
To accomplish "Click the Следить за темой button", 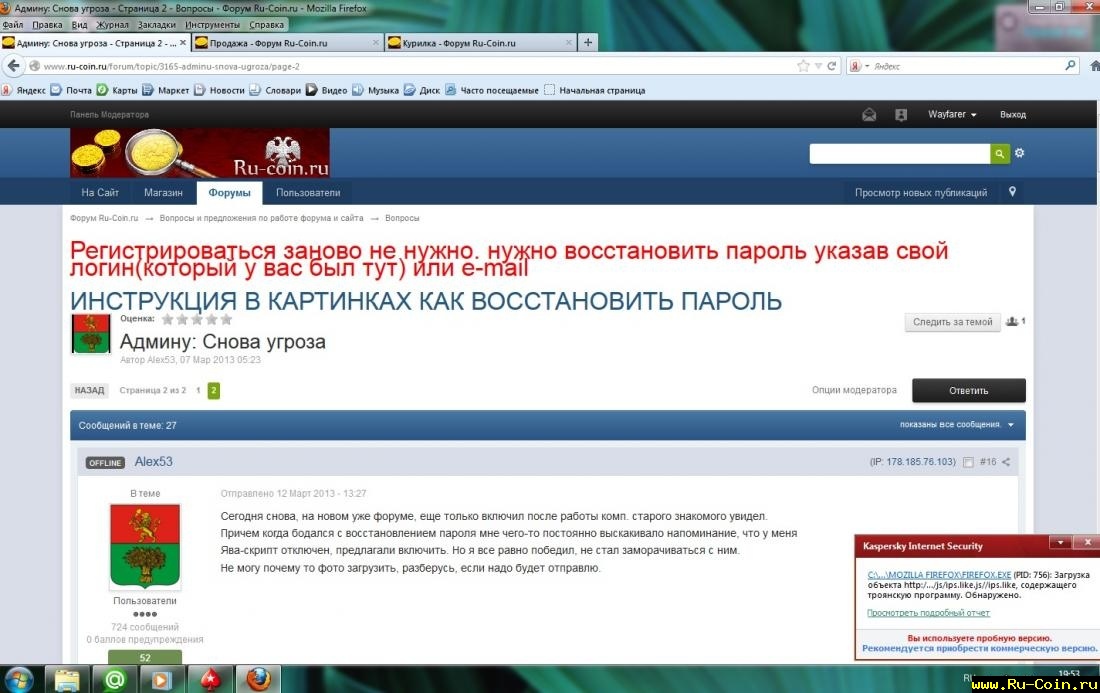I will click(x=952, y=322).
